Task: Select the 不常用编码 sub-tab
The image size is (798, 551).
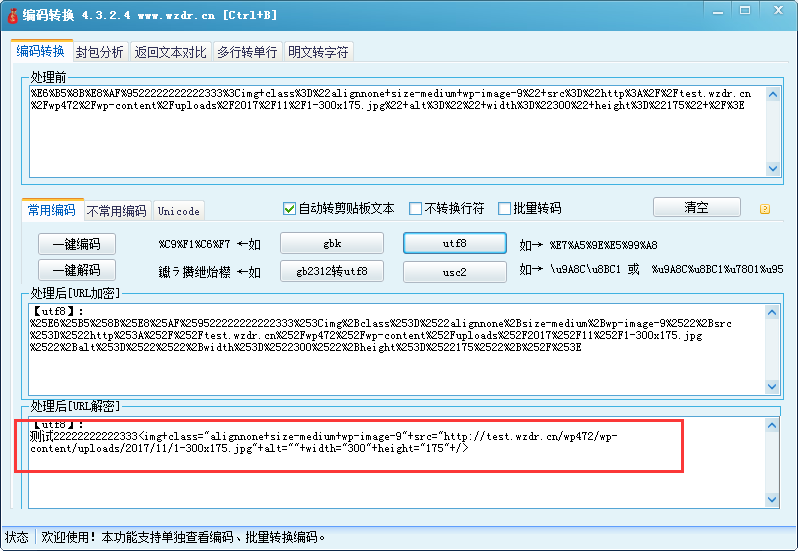Action: pyautogui.click(x=117, y=211)
